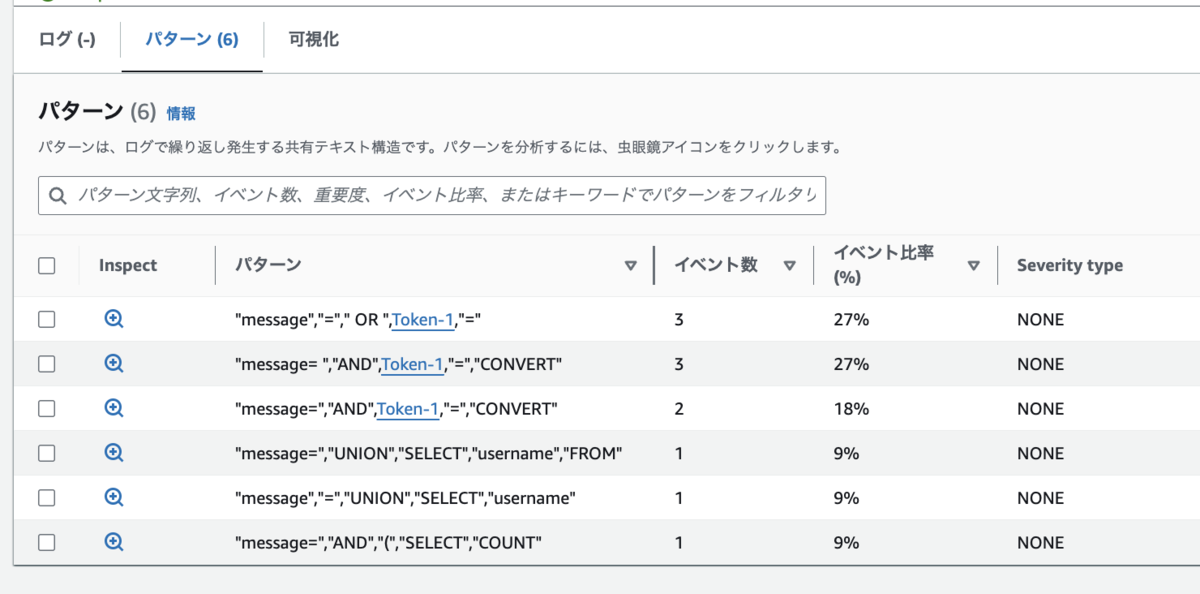Inspect the "message= ","AND" CONVERT pattern
This screenshot has width=1200, height=594.
pos(114,364)
